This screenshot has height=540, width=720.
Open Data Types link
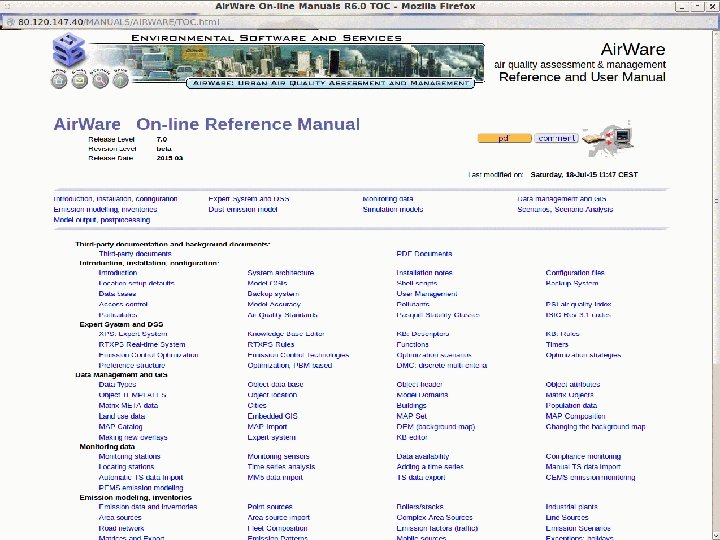point(118,384)
